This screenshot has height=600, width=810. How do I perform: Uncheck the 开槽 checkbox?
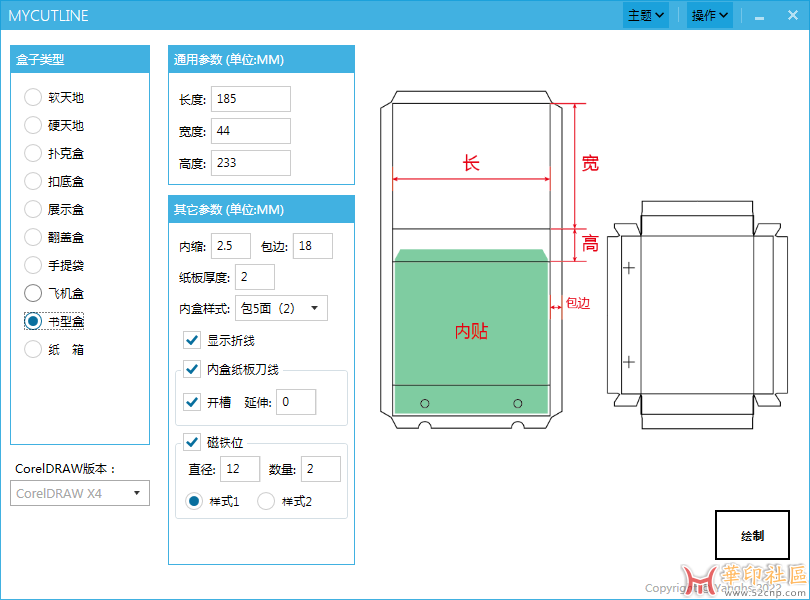192,402
